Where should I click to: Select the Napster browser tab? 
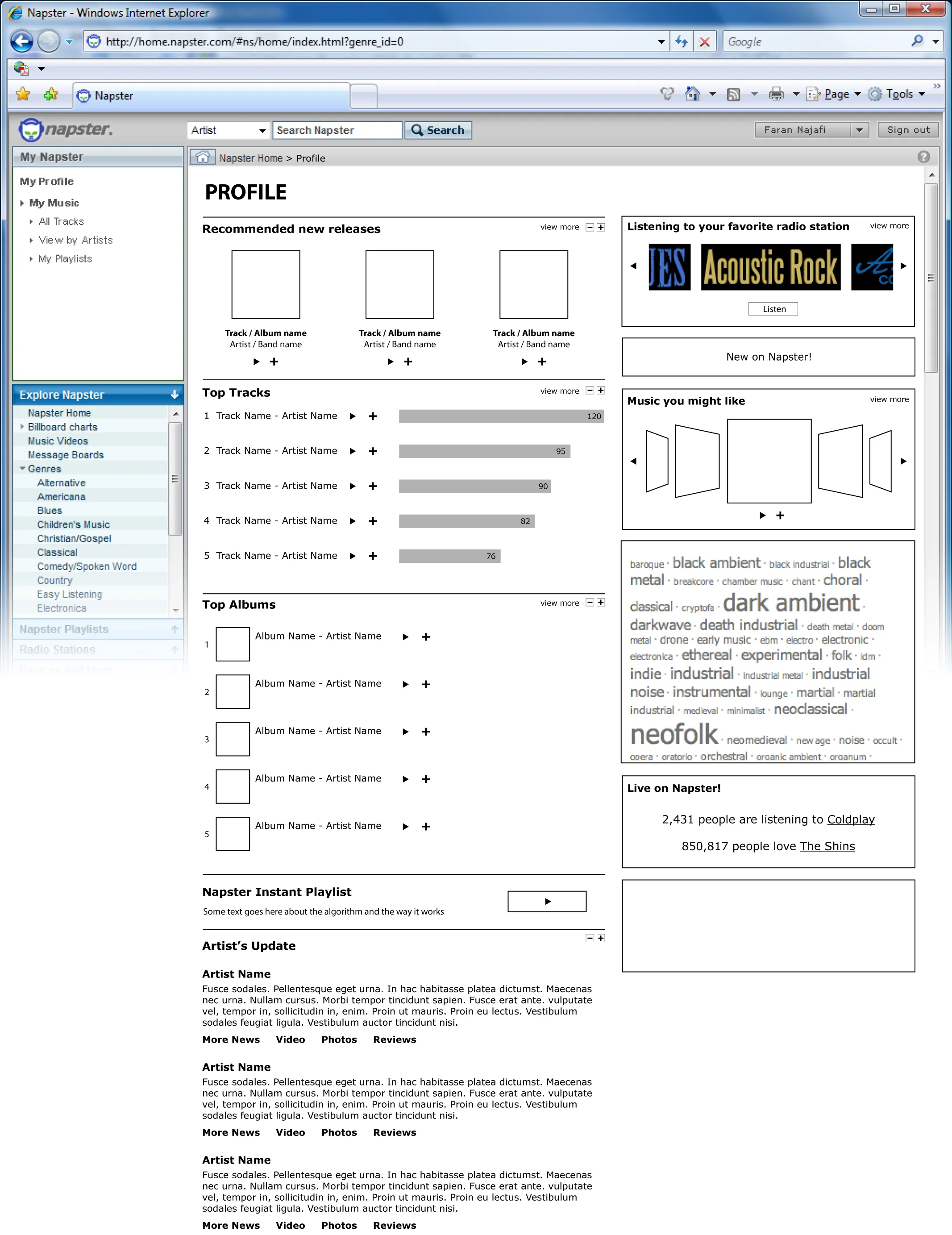click(212, 95)
